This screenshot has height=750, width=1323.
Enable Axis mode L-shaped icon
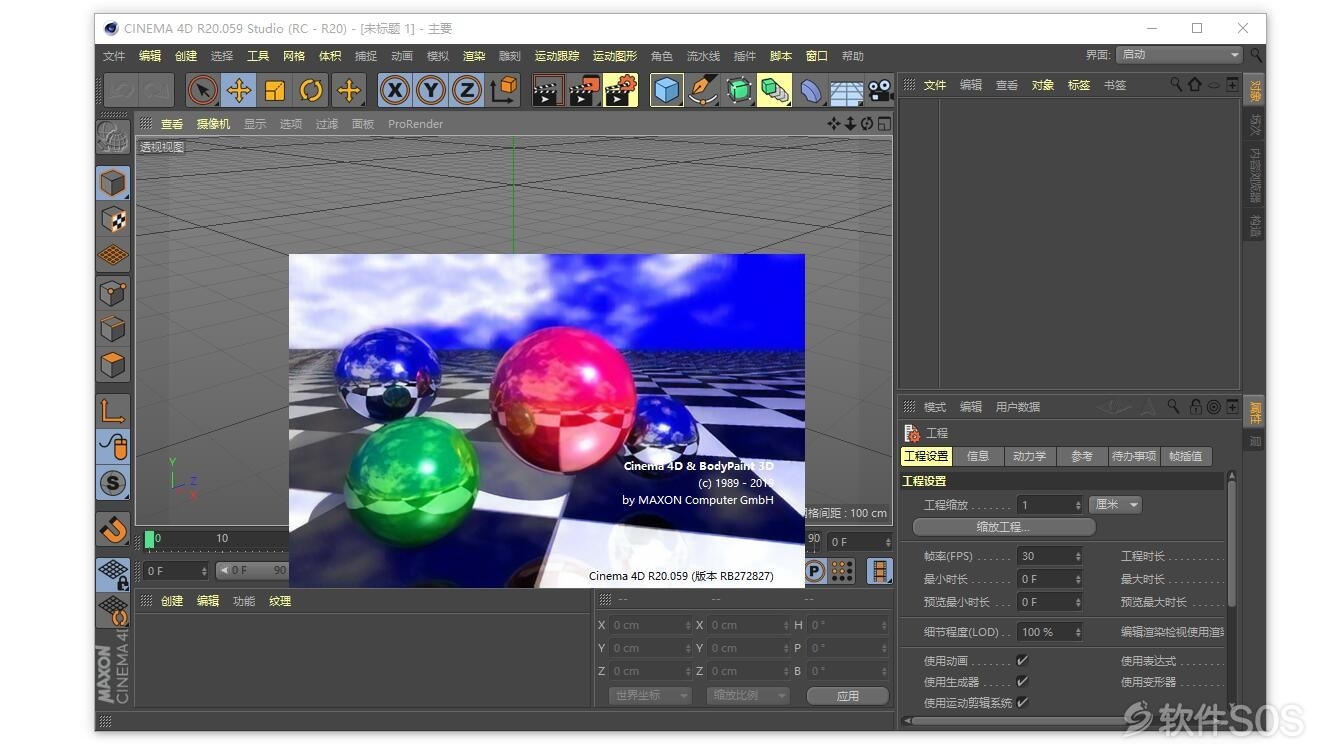113,410
